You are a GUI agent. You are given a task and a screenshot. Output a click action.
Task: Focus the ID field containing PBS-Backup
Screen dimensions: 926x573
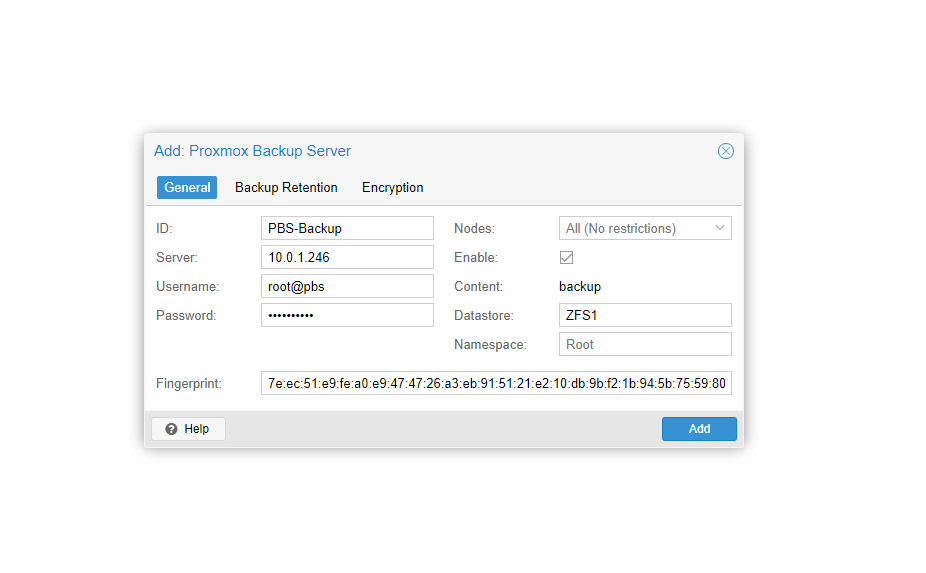[x=346, y=229]
